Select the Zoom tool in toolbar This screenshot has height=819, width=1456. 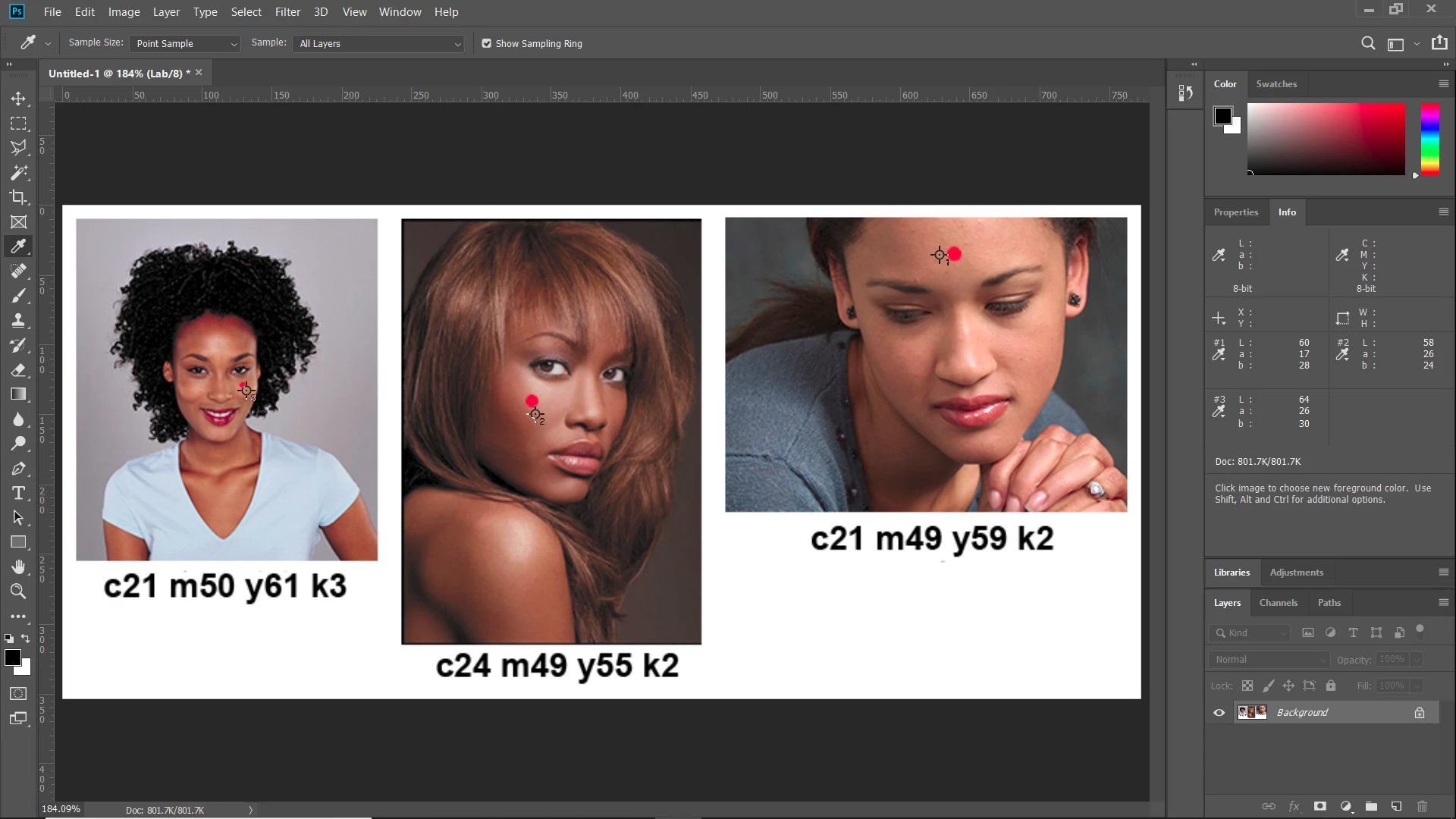click(18, 591)
